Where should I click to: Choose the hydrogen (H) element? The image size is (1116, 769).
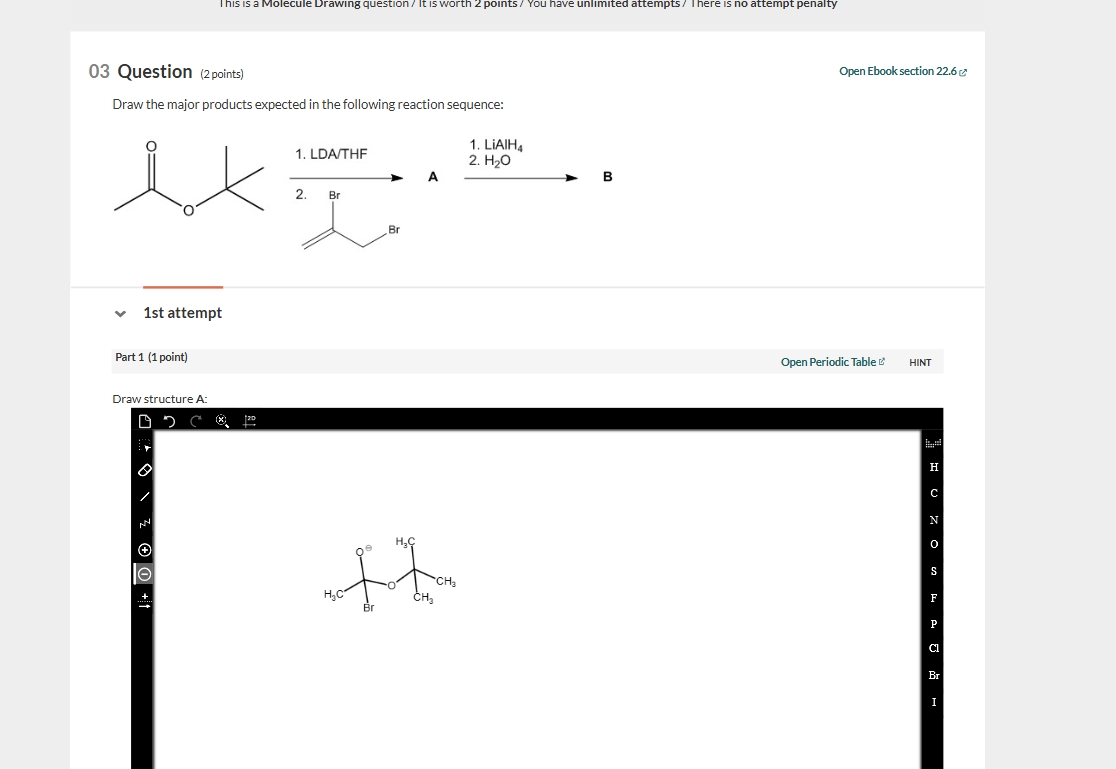(x=934, y=467)
